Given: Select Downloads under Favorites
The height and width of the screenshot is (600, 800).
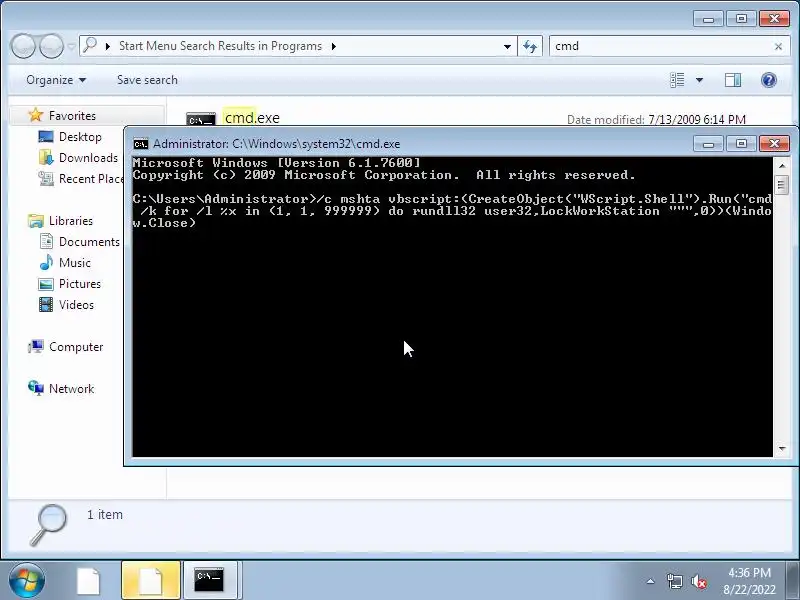Looking at the screenshot, I should tap(88, 158).
